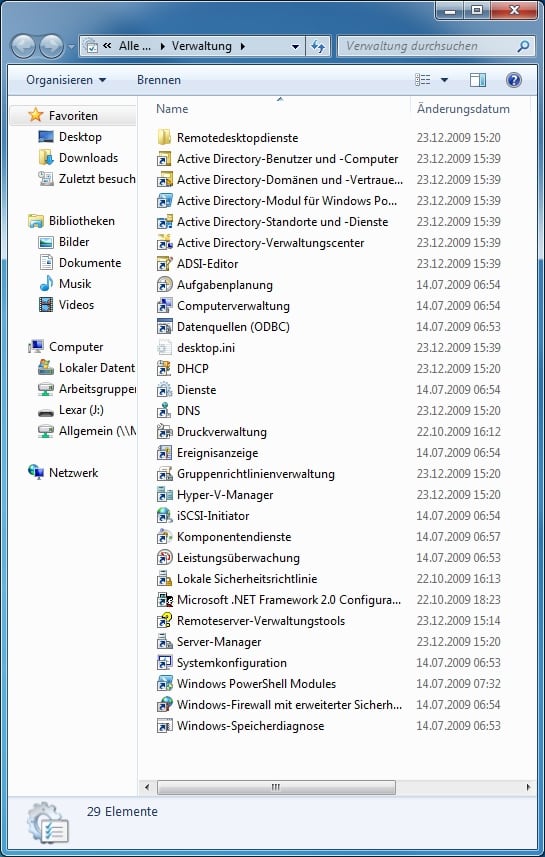Click the Leistungsüberwachung icon
This screenshot has height=857, width=545.
pyautogui.click(x=165, y=558)
